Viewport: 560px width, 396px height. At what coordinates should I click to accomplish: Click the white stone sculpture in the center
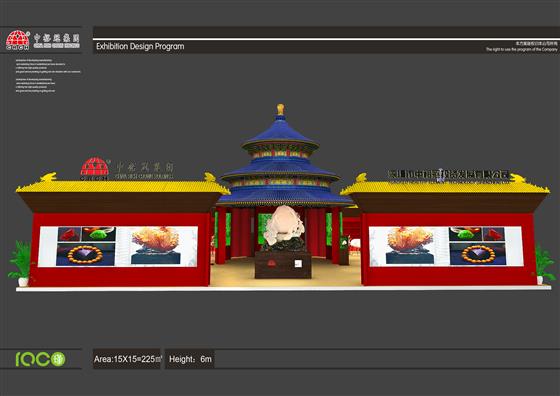click(284, 225)
